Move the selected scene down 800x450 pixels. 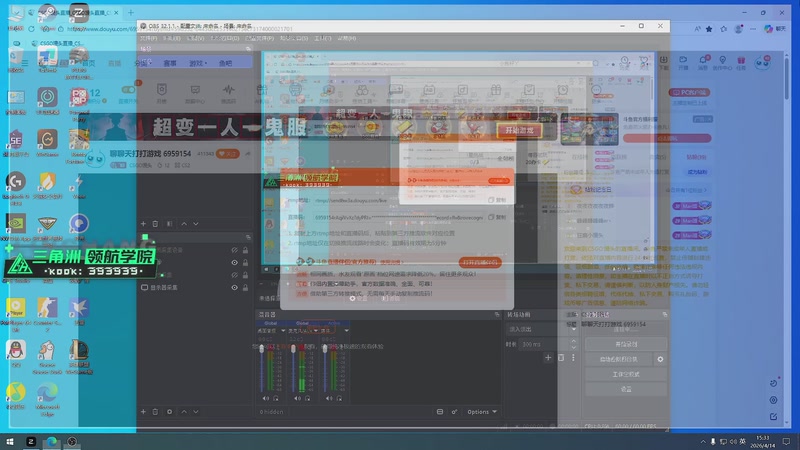coord(196,224)
